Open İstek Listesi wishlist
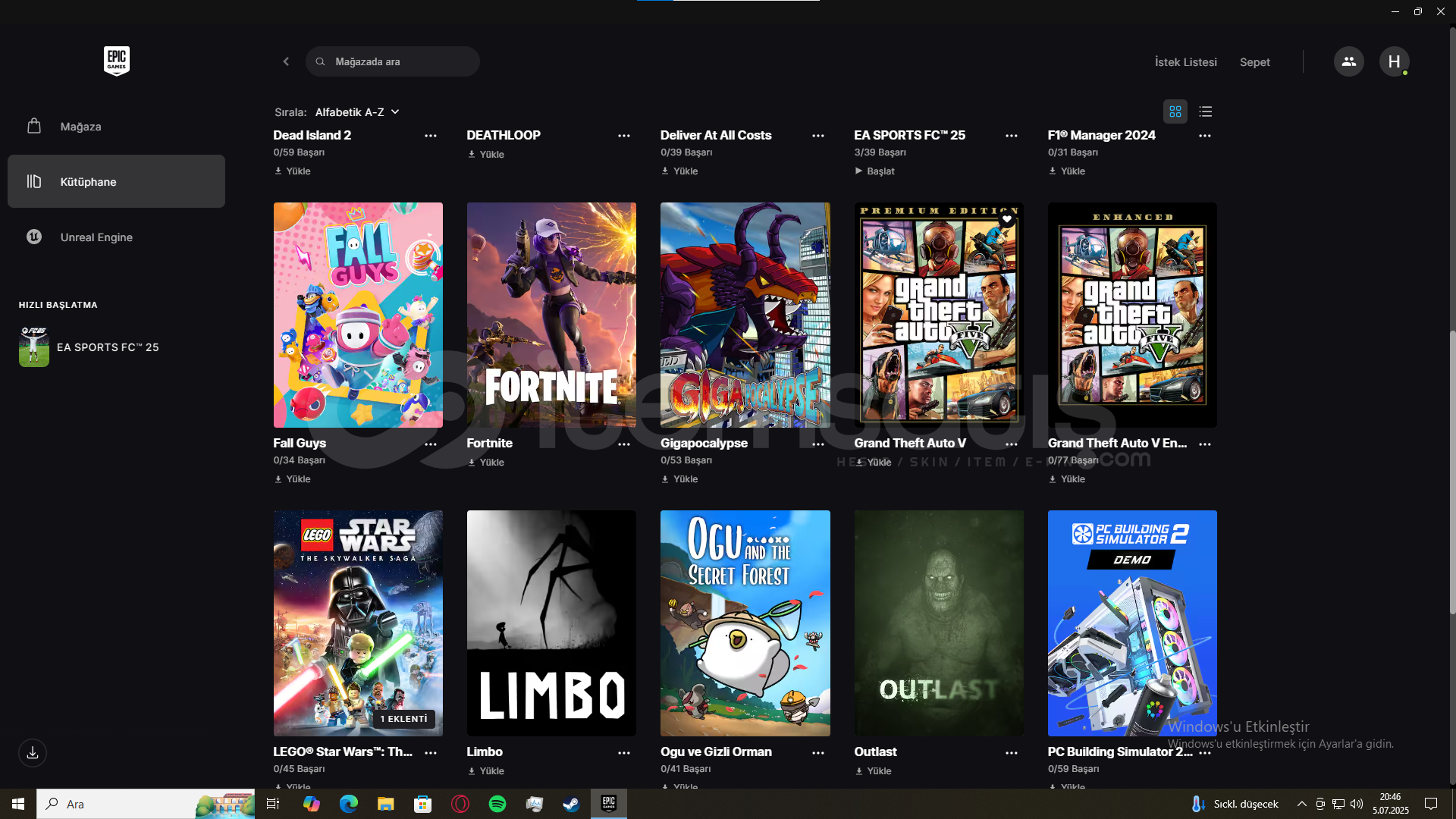 point(1185,62)
